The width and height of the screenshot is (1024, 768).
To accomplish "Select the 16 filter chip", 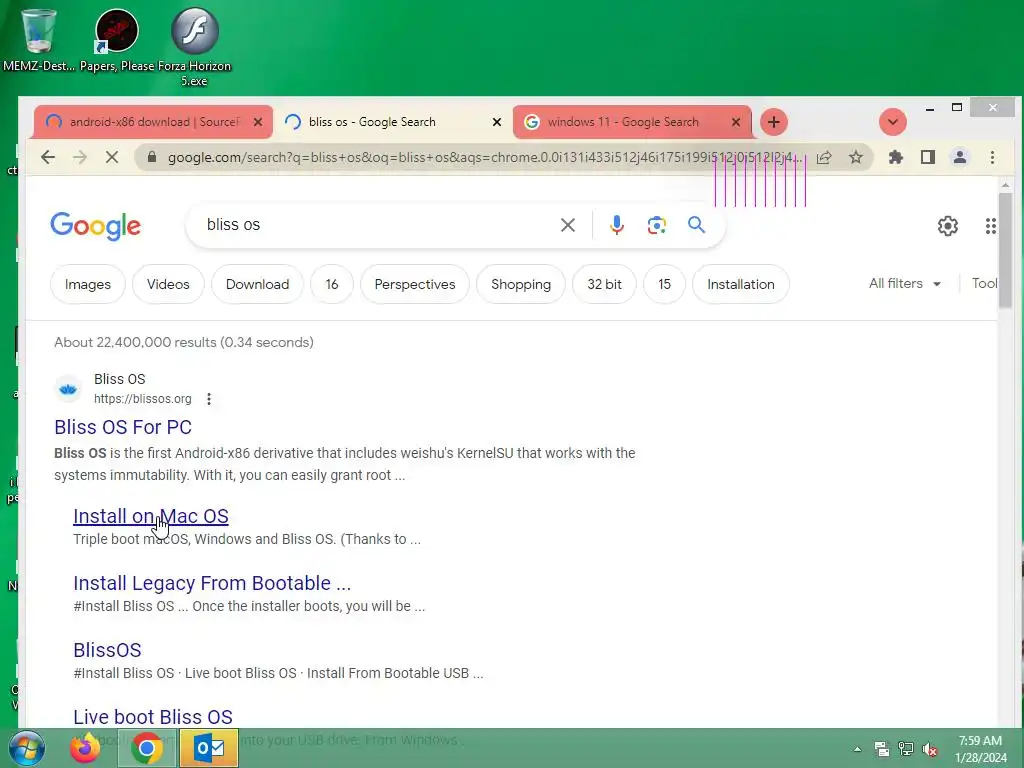I will tap(332, 284).
